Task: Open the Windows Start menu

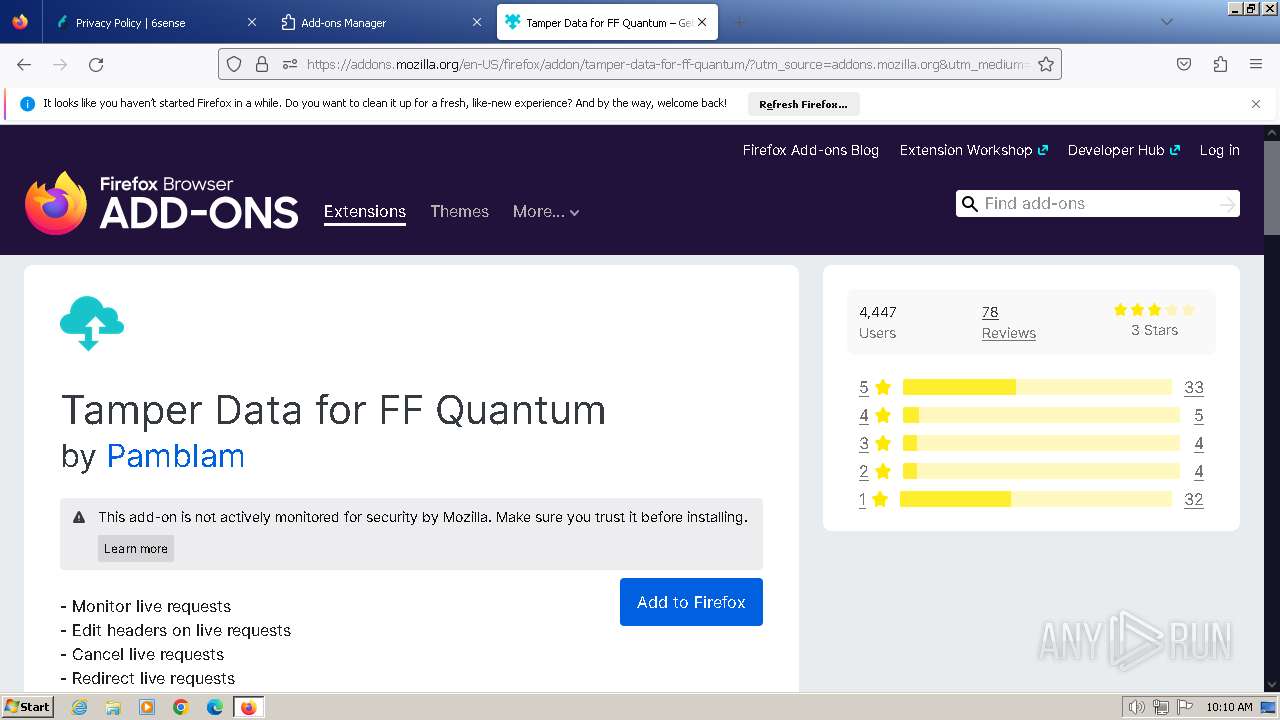Action: tap(28, 707)
